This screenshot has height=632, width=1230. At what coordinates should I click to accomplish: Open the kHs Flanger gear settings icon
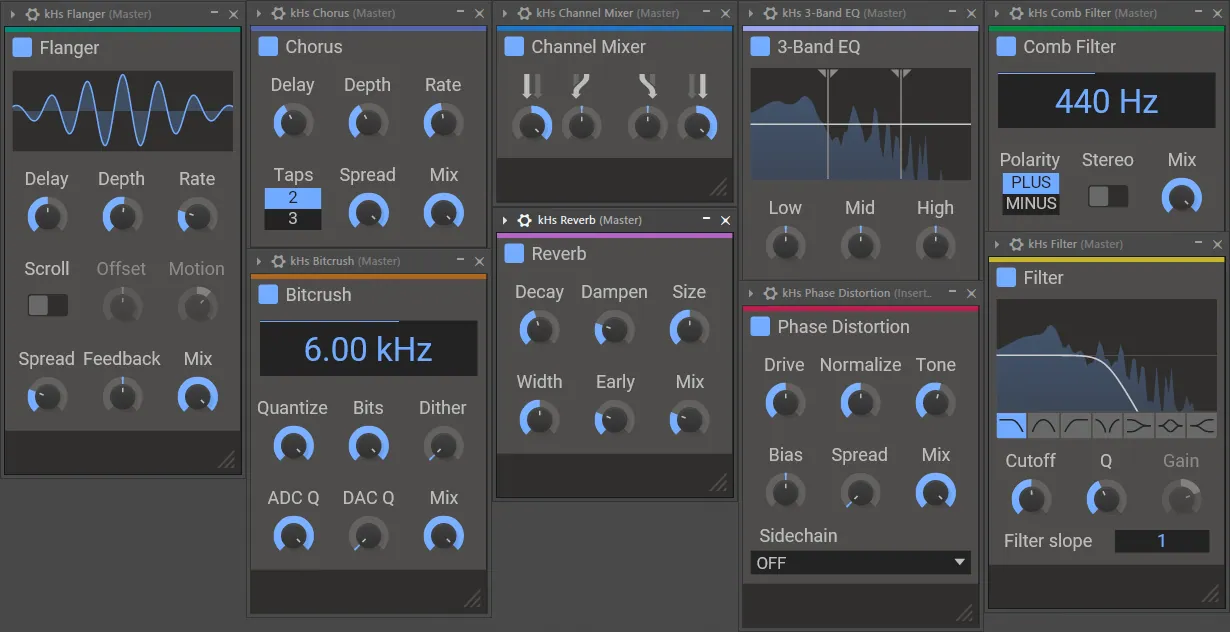(x=32, y=14)
